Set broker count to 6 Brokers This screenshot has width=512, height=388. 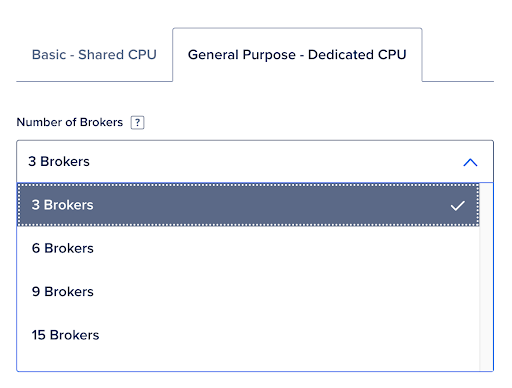(x=248, y=248)
